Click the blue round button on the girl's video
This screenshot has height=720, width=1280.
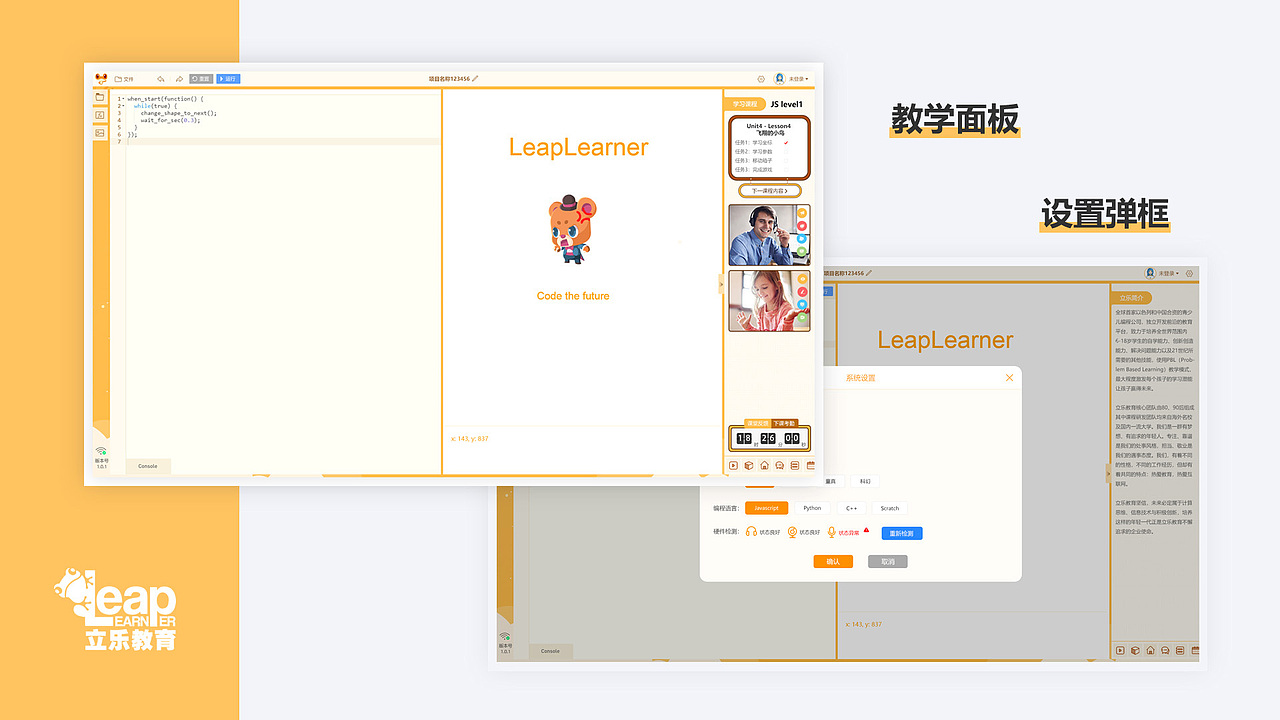click(x=802, y=305)
